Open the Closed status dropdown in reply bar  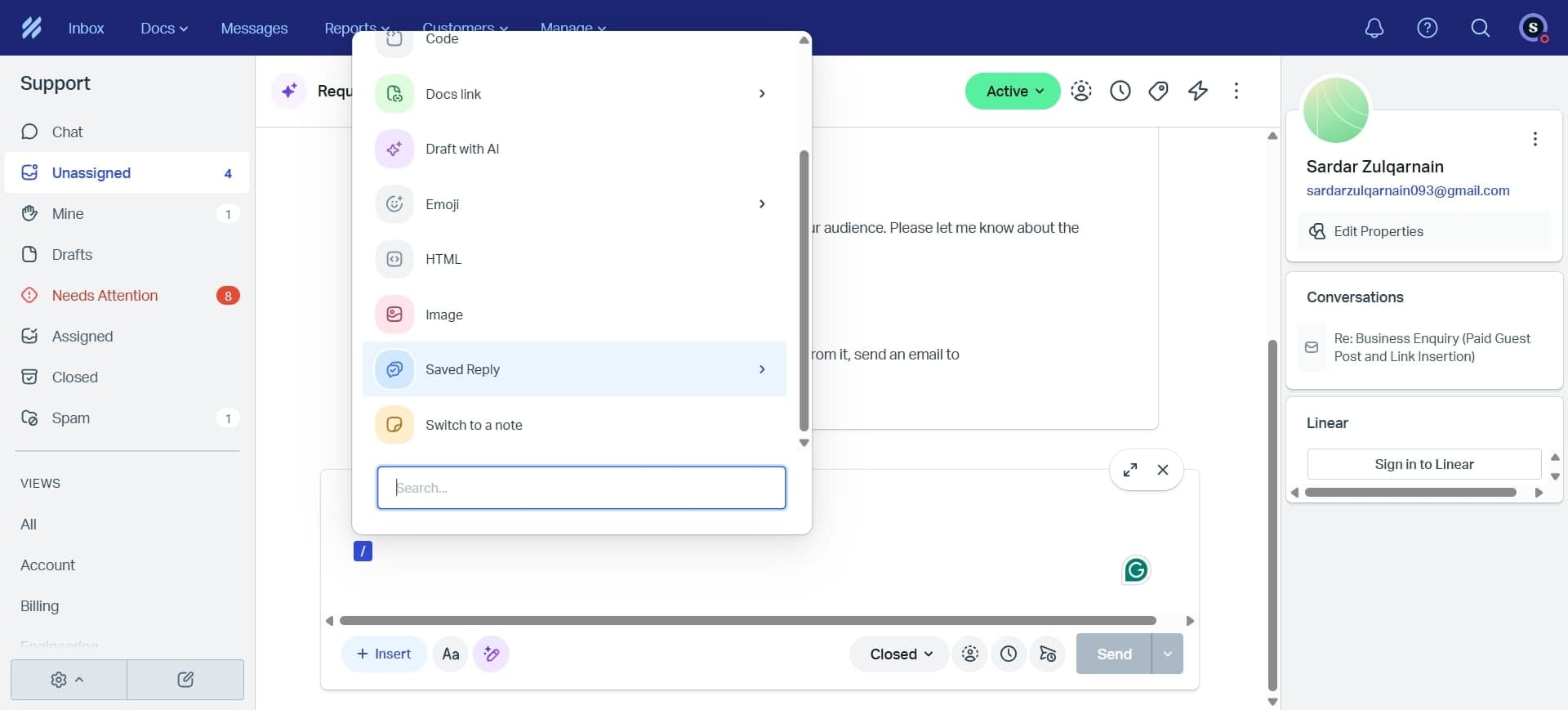click(x=899, y=654)
